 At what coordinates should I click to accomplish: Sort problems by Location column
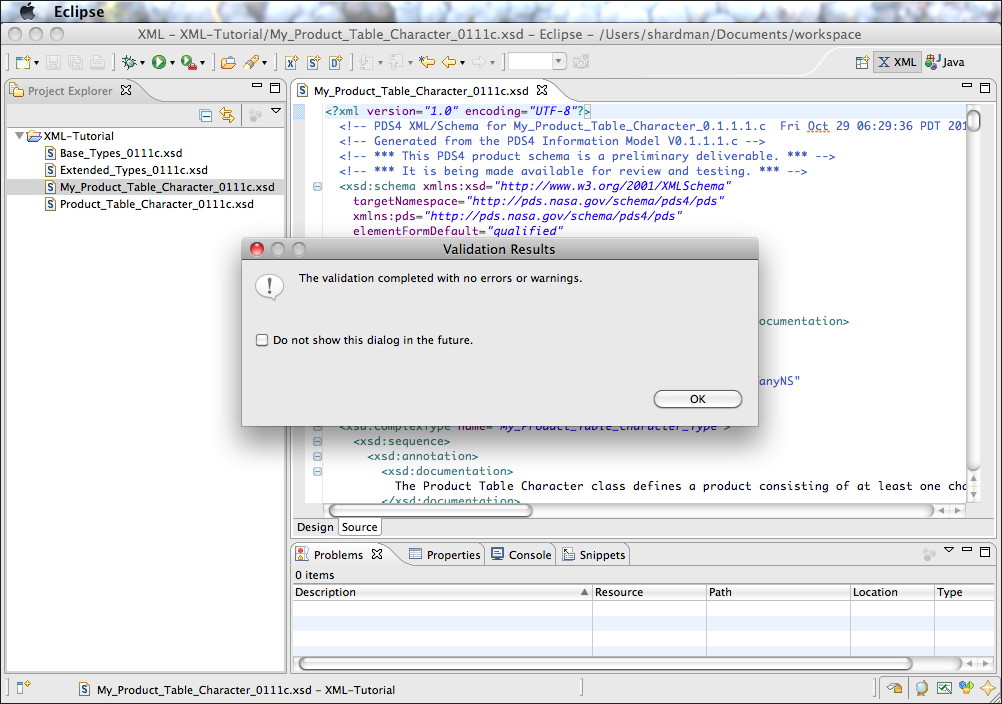pos(892,592)
